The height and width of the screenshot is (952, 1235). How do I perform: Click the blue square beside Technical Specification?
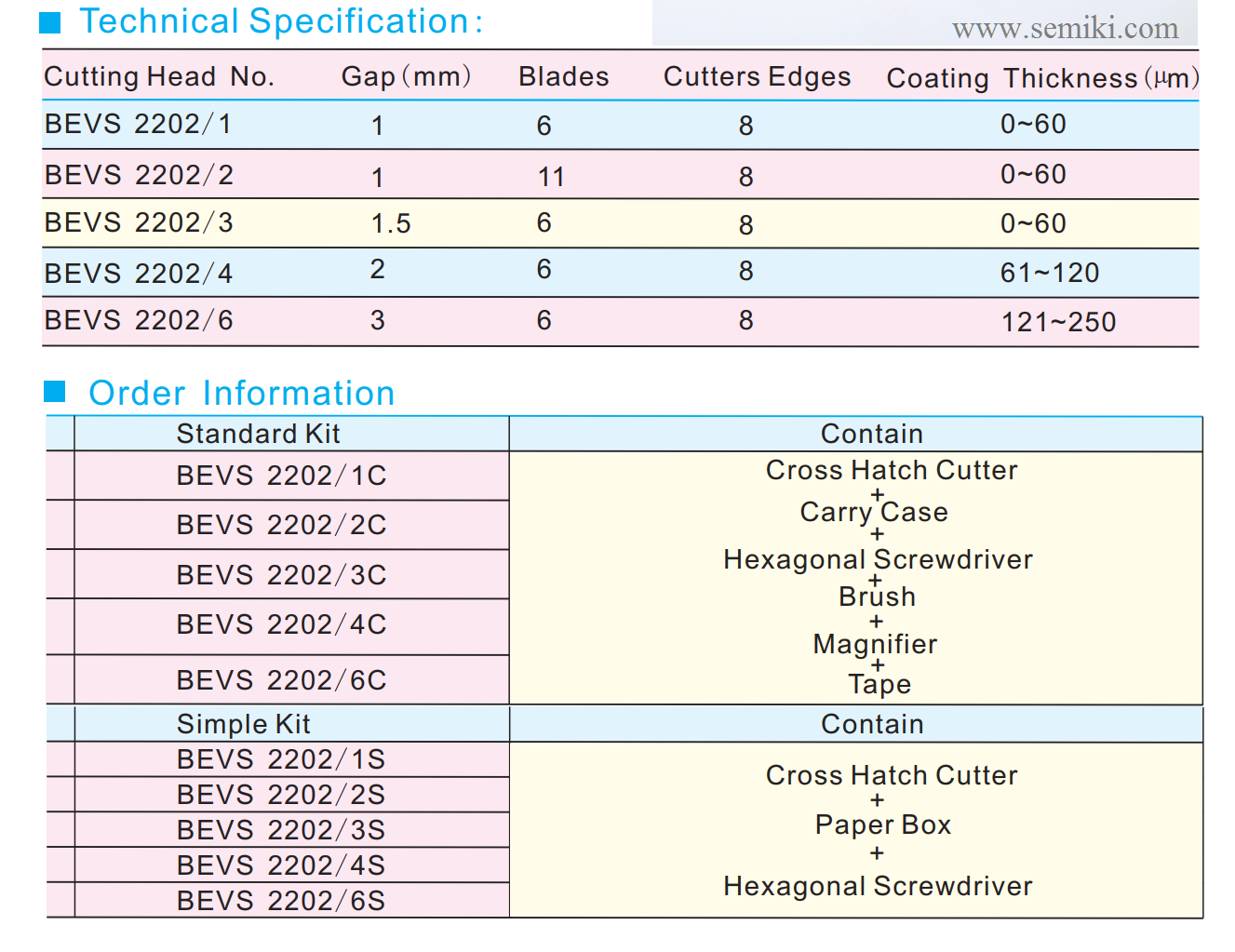pyautogui.click(x=50, y=22)
